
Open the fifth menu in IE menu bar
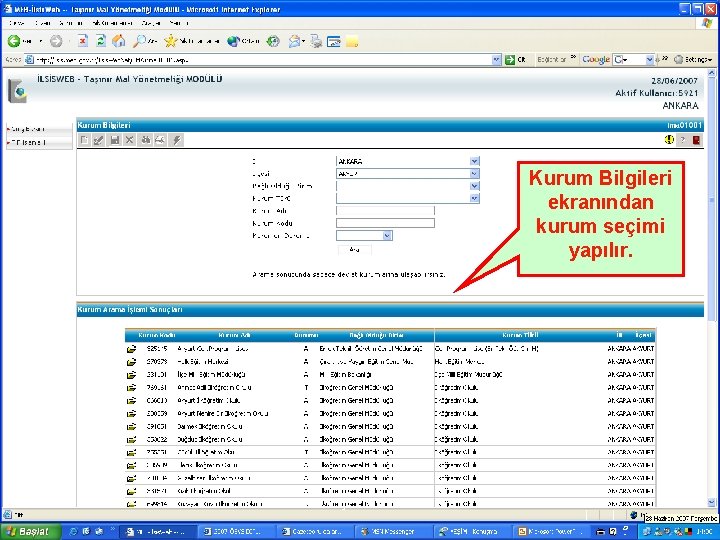tap(151, 22)
